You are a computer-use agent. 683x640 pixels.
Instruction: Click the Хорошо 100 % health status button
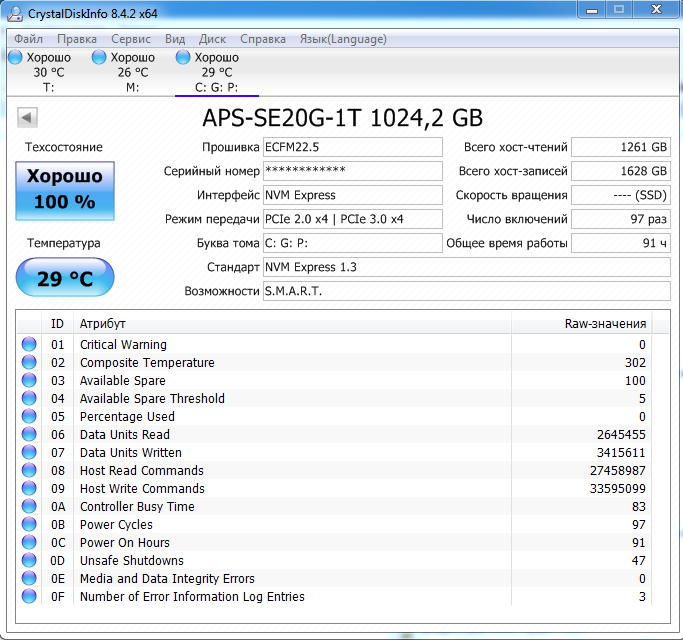65,191
